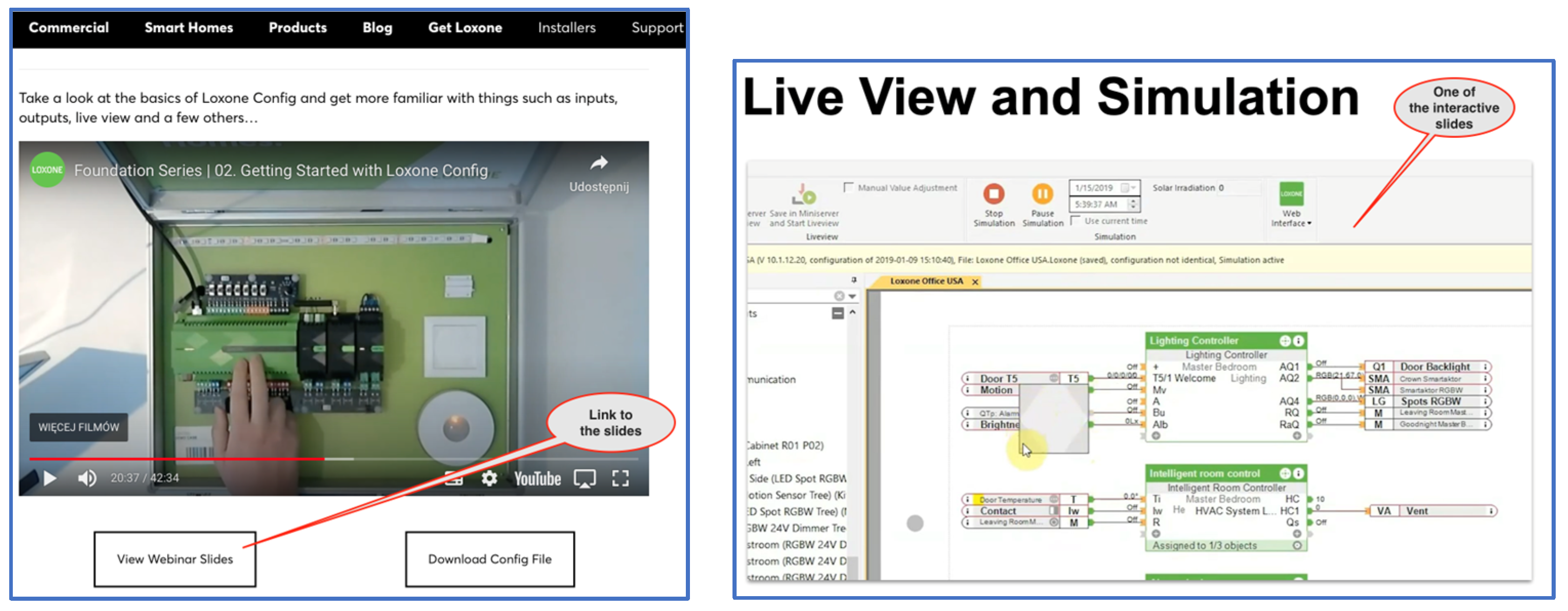Open the cast to TV icon
Viewport: 1568px width, 611px height.
pyautogui.click(x=584, y=478)
